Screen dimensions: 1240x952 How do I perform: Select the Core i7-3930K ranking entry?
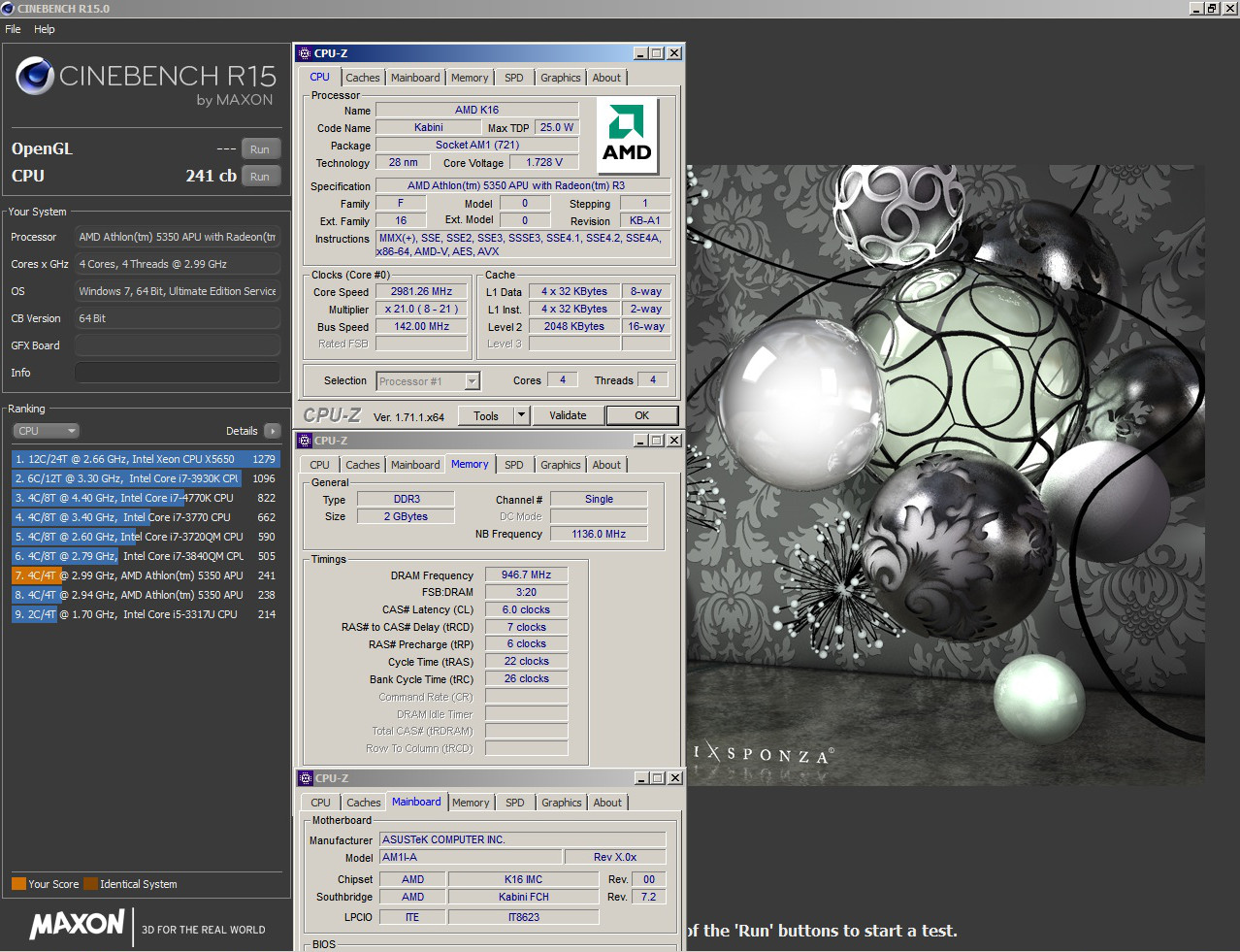coord(146,478)
